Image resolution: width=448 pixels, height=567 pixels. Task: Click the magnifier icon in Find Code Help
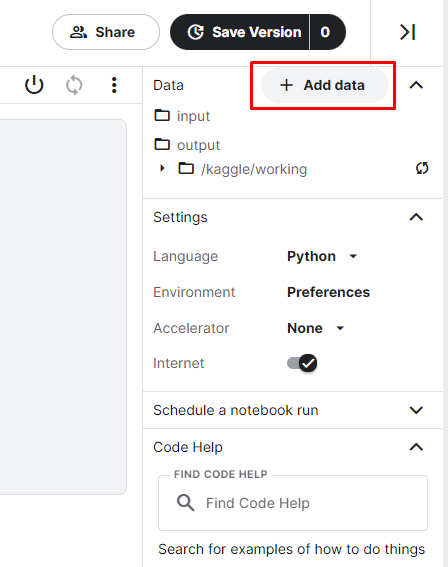[185, 503]
